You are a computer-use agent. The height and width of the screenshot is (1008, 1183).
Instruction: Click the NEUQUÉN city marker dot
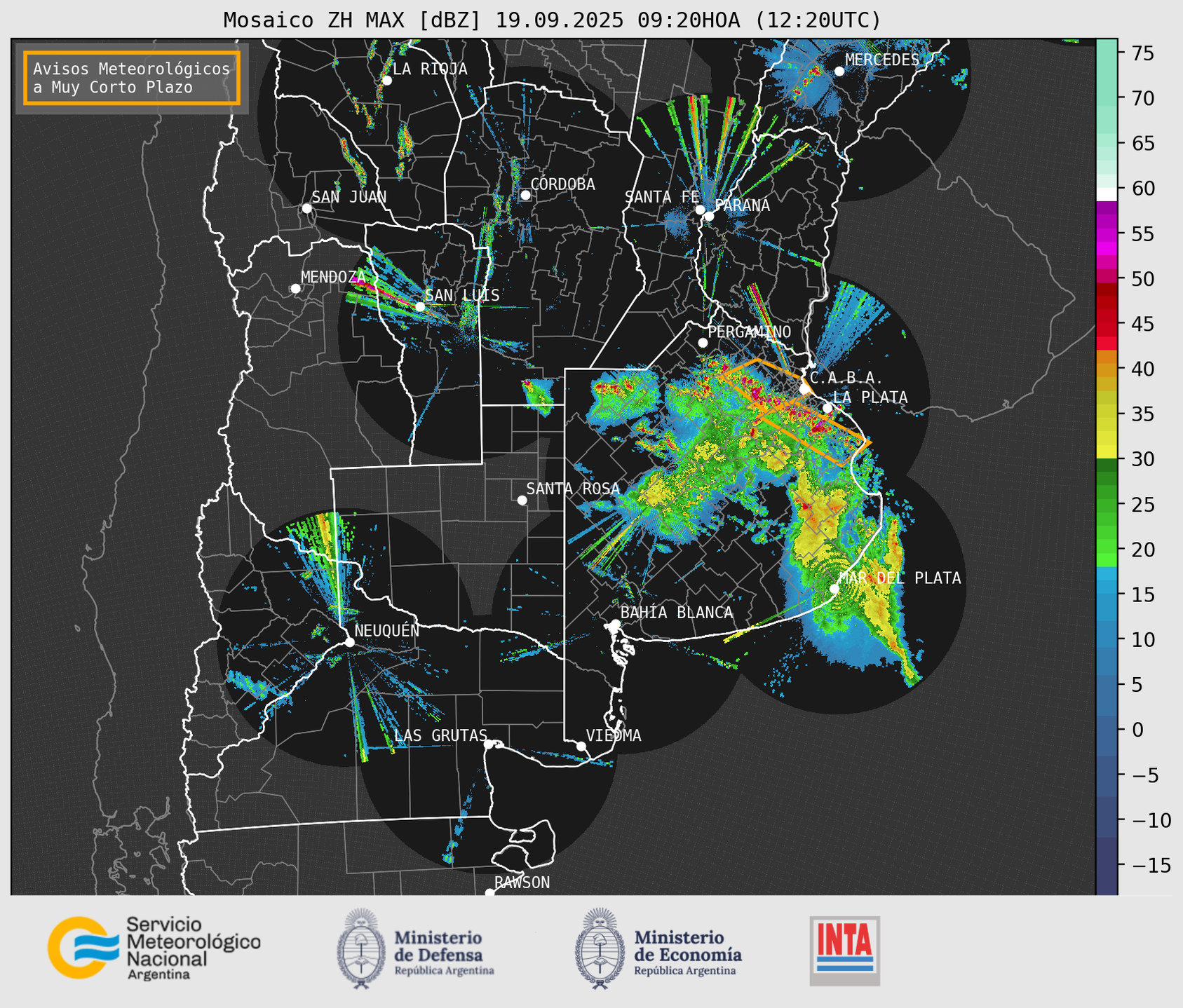tap(349, 642)
